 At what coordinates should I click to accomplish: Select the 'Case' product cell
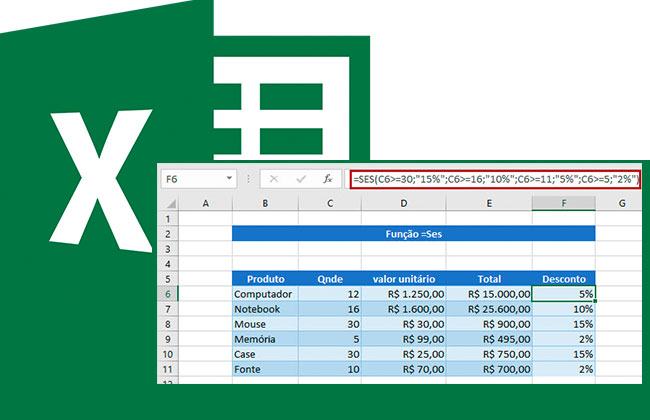265,354
